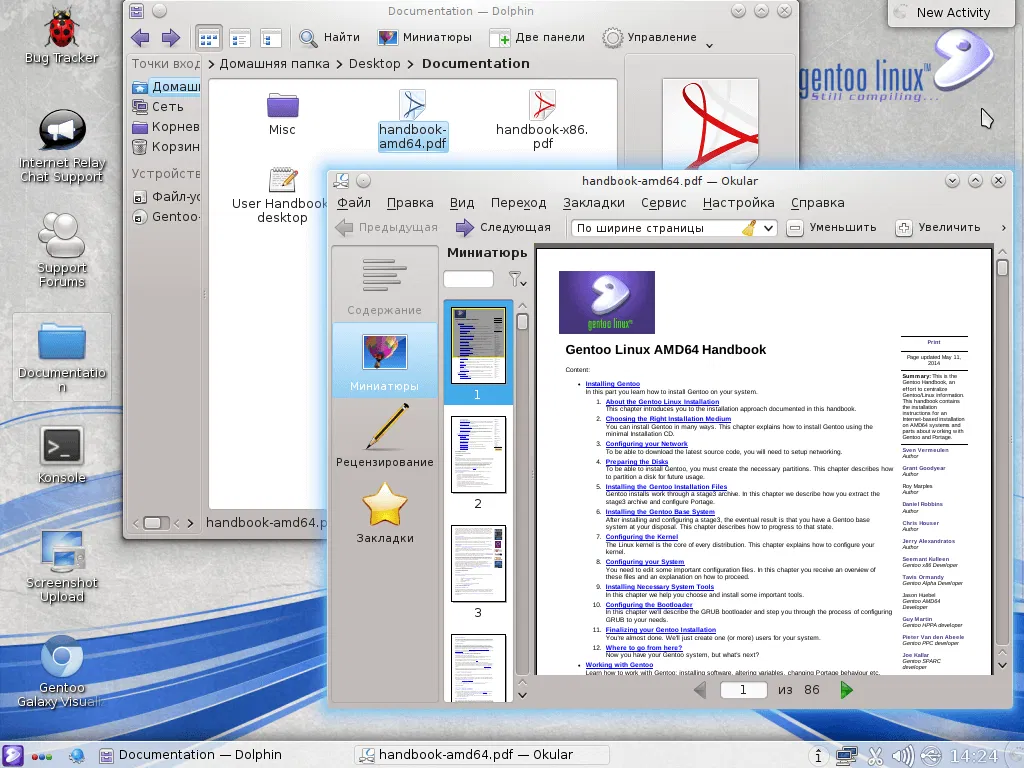Go to previous page bottom arrow
The width and height of the screenshot is (1024, 768).
pyautogui.click(x=699, y=690)
